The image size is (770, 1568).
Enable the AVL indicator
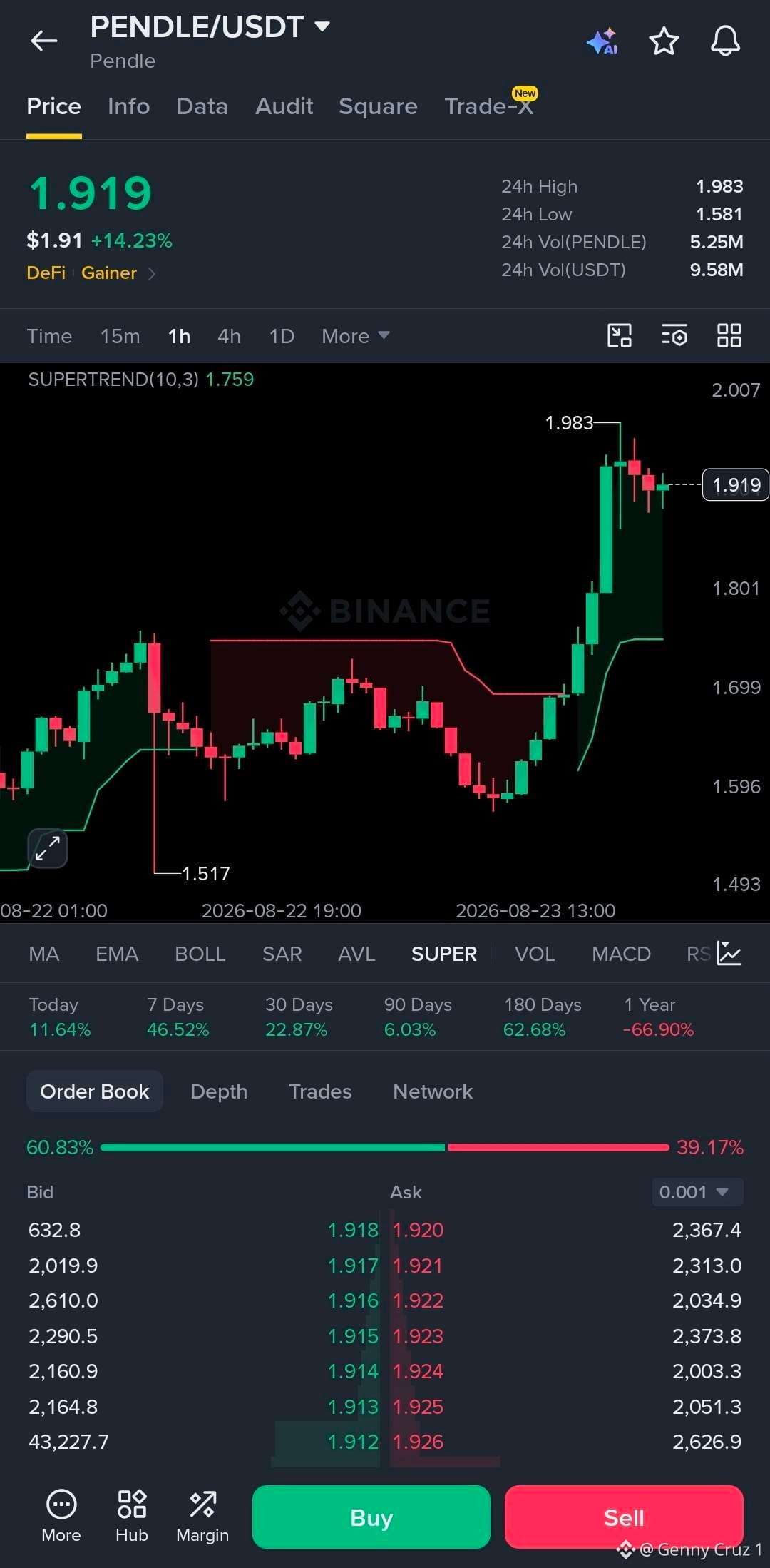pyautogui.click(x=356, y=954)
